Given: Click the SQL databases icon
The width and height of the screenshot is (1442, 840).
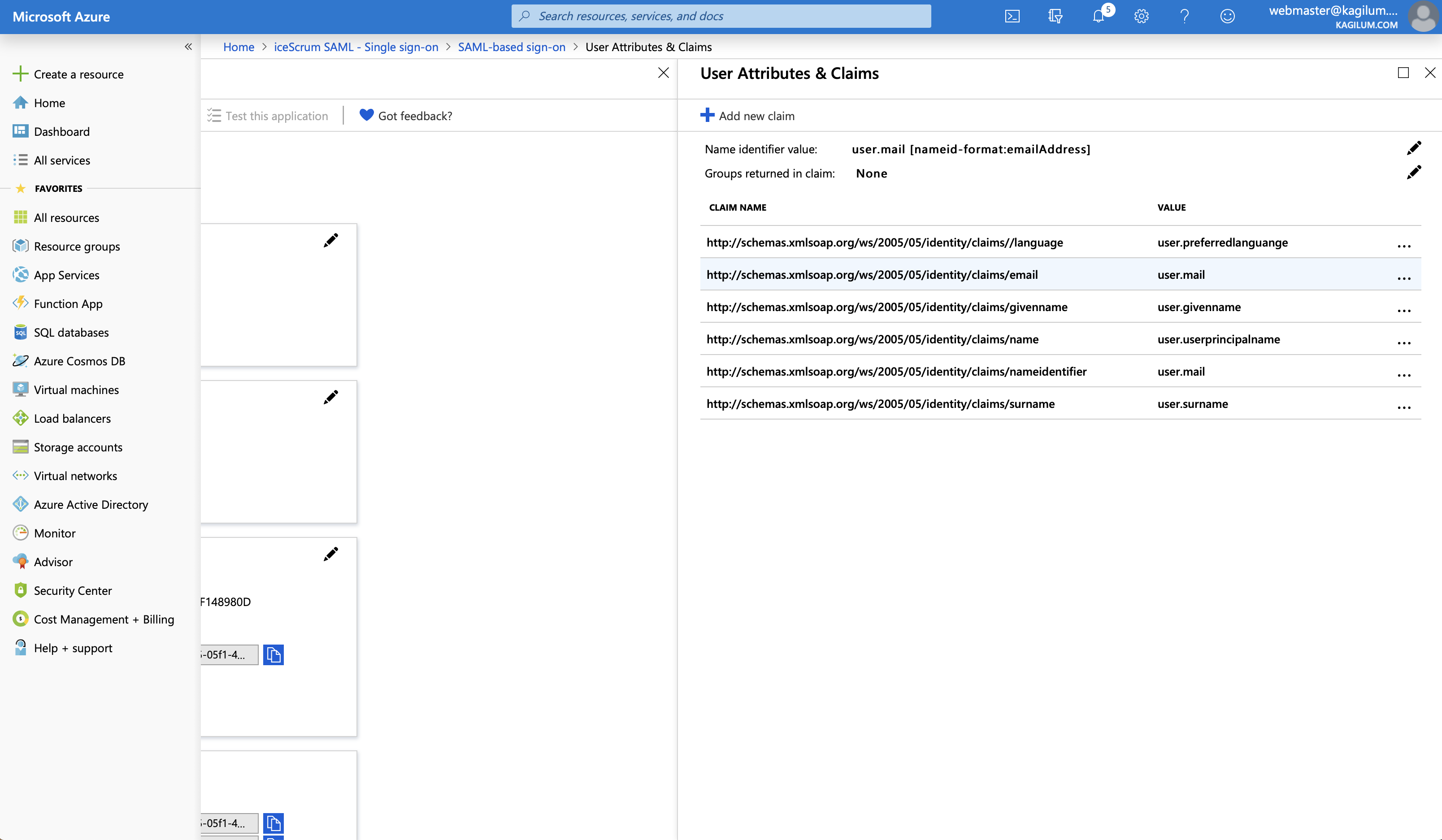Looking at the screenshot, I should (21, 333).
